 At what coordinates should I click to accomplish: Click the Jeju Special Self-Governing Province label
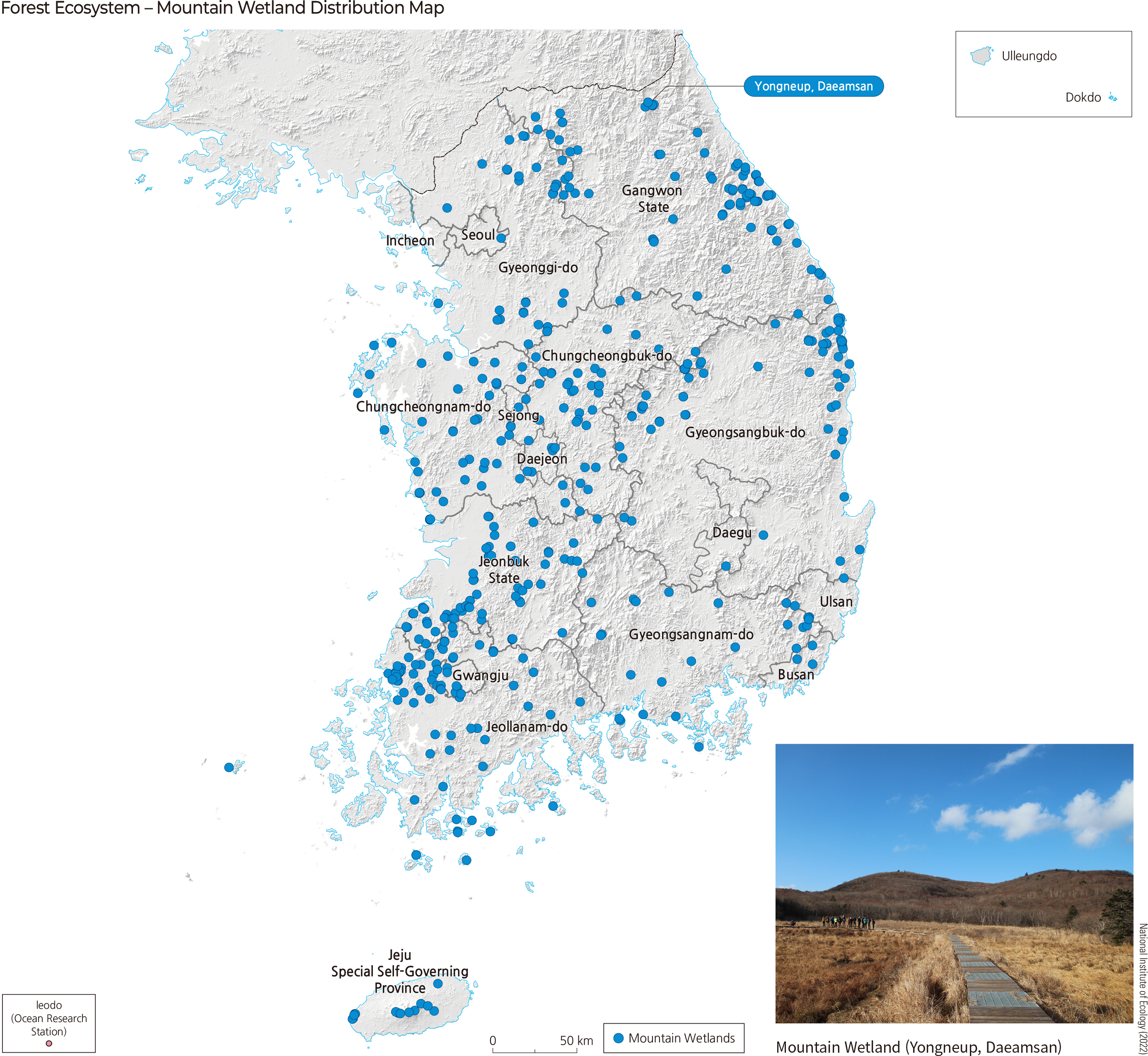(x=400, y=972)
